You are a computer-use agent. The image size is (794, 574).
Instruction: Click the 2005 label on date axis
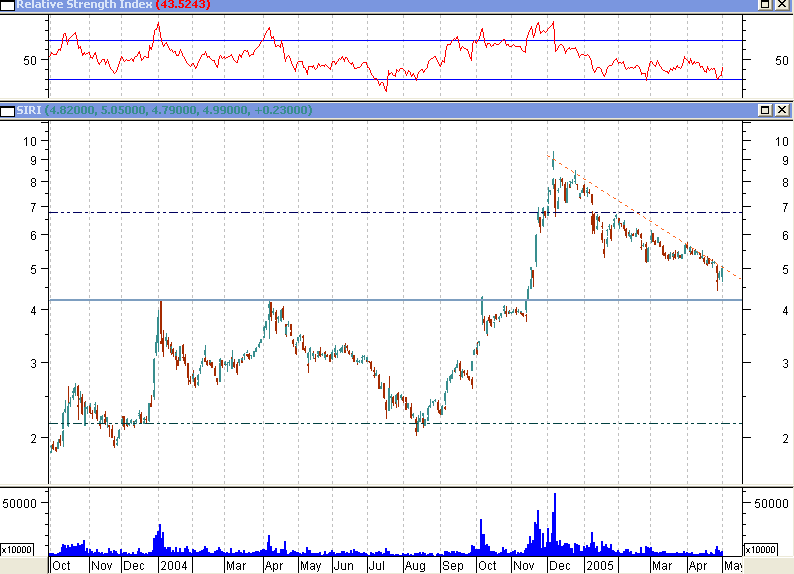click(x=600, y=565)
